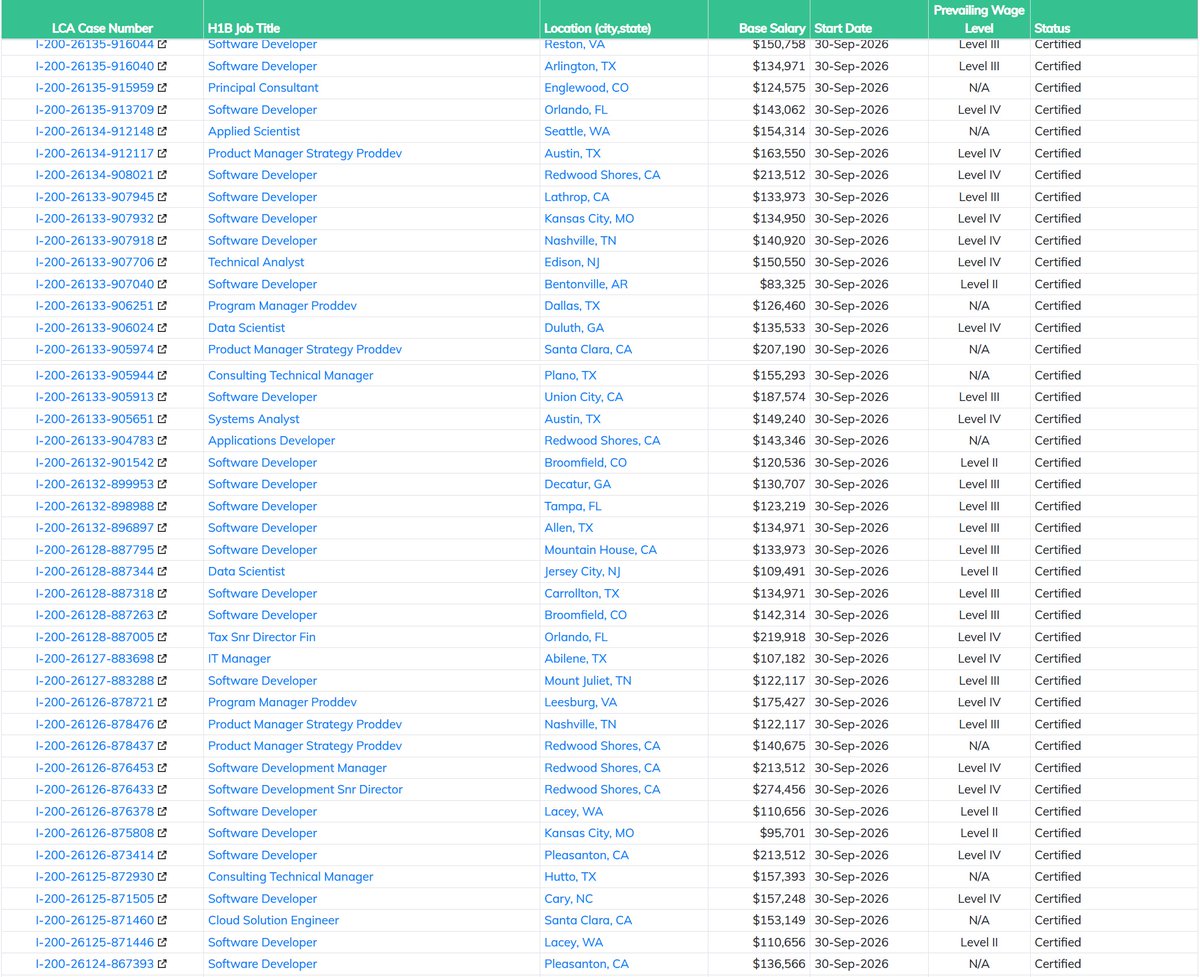The height and width of the screenshot is (977, 1200).
Task: Click external-link icon beside case I-200-26135-916040
Action: pyautogui.click(x=162, y=66)
